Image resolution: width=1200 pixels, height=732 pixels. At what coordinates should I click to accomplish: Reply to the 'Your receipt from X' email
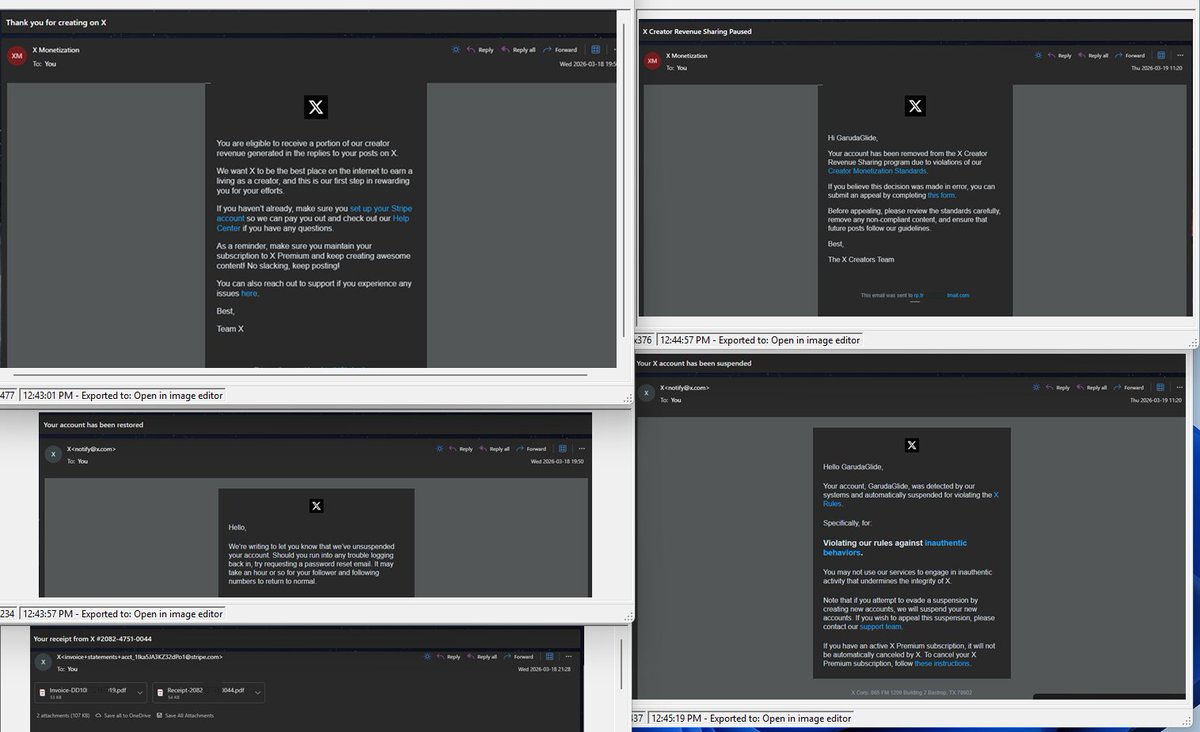450,657
